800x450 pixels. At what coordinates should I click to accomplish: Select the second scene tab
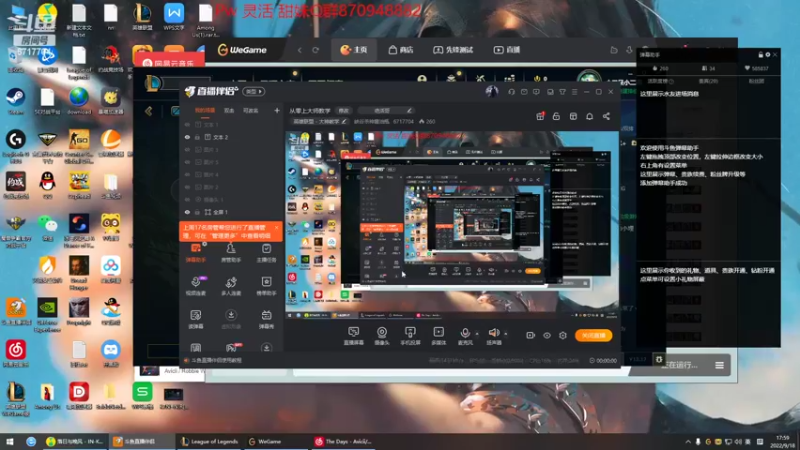coord(229,110)
